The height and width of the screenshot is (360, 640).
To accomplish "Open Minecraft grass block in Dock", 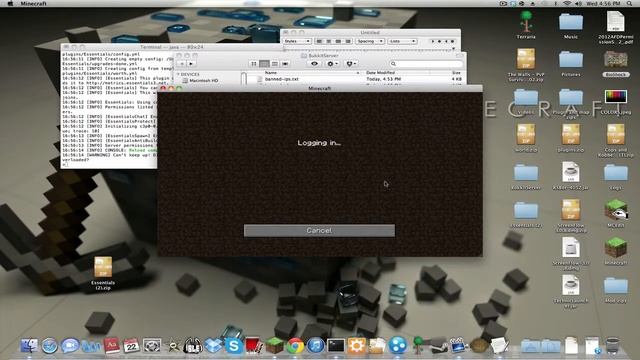I will point(275,346).
